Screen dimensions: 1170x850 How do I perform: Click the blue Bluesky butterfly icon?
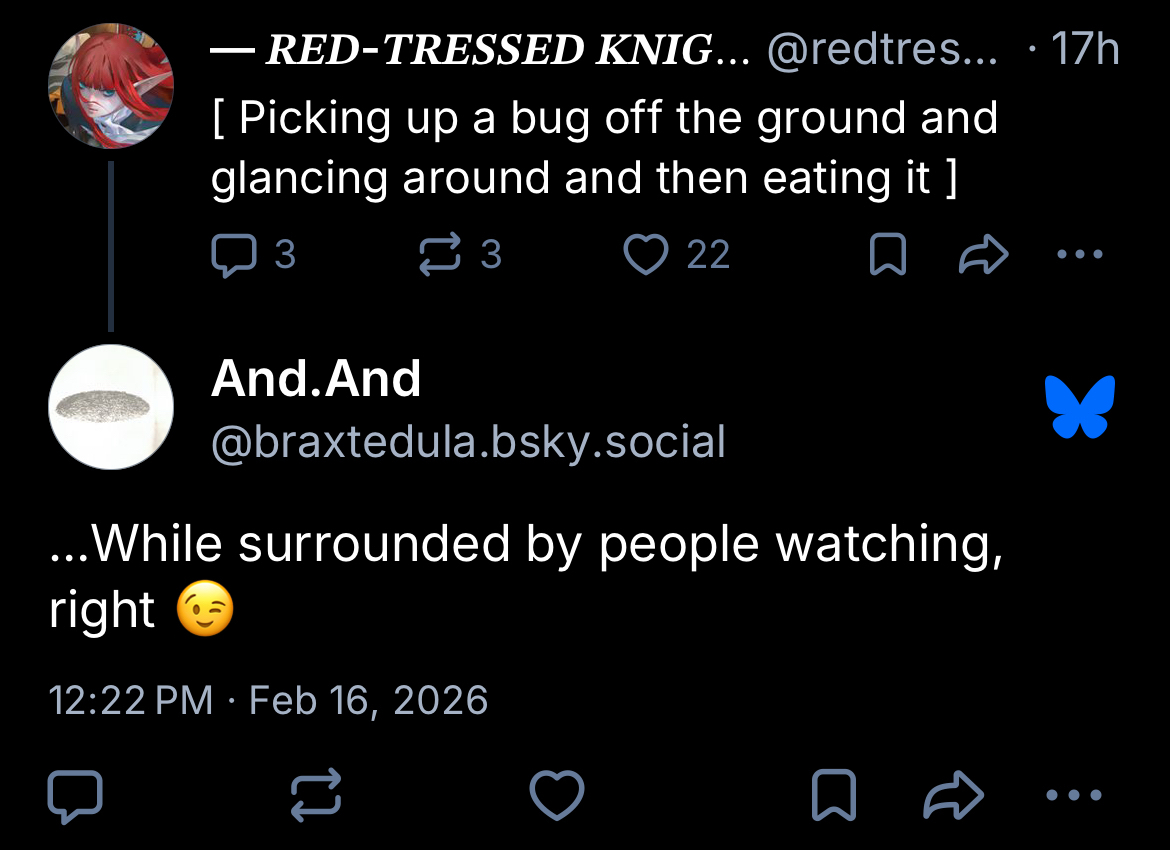(x=1080, y=406)
